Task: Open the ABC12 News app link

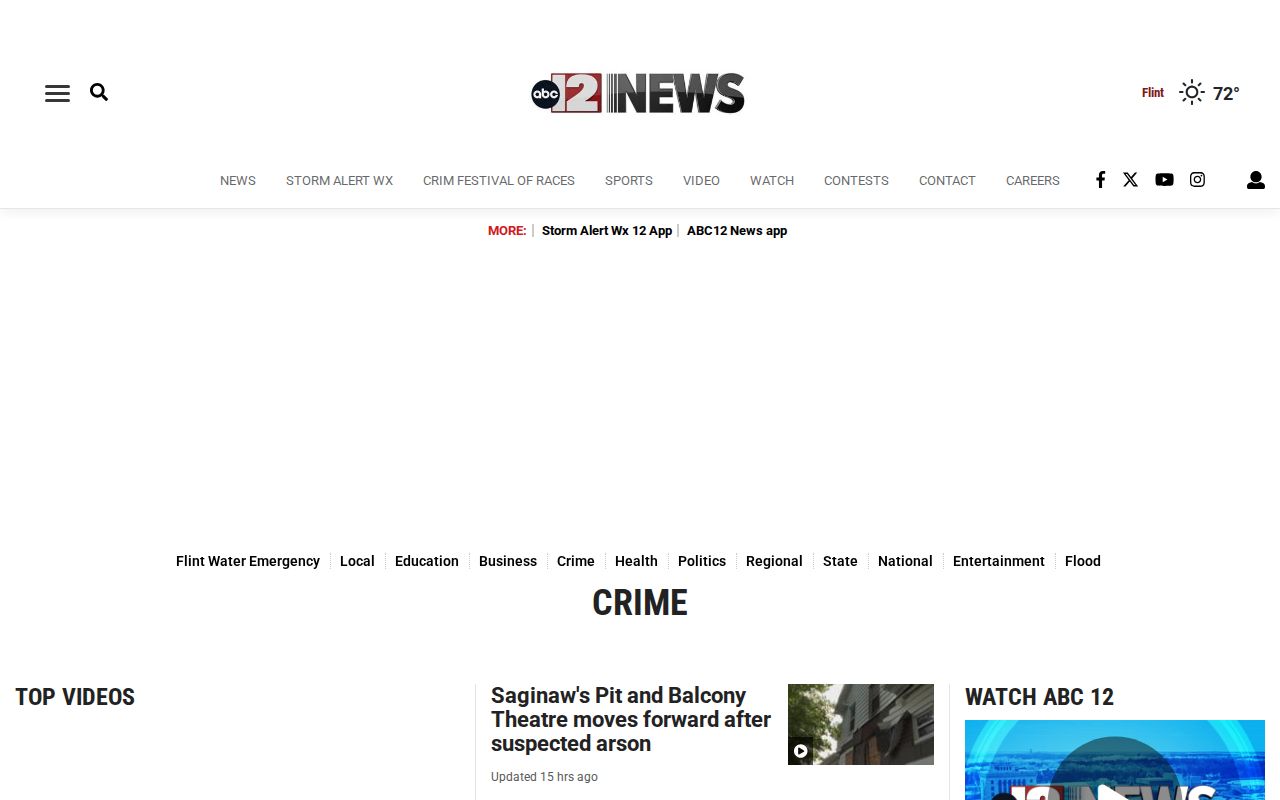Action: (737, 231)
